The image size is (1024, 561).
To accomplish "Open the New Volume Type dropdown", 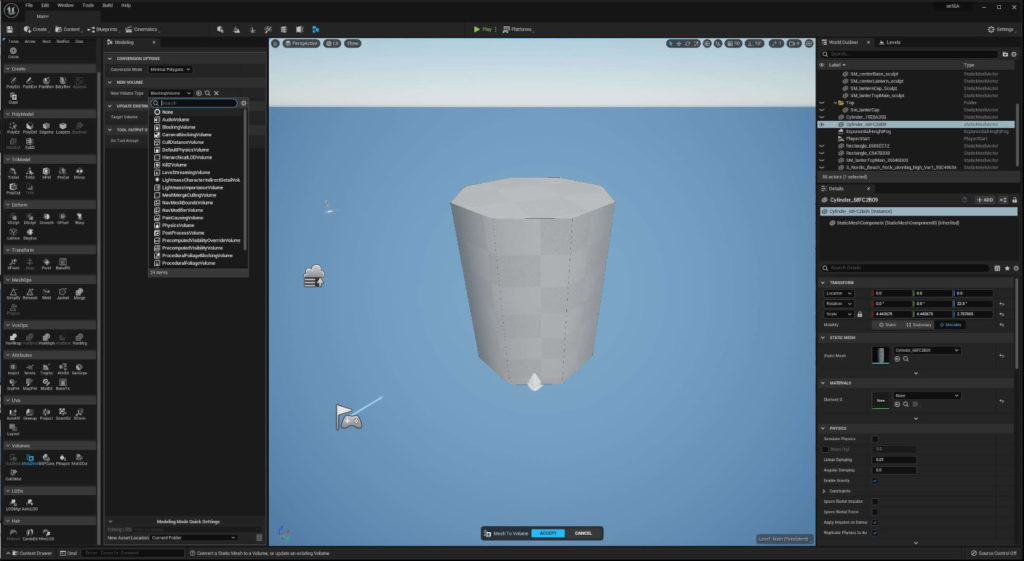I will click(x=170, y=93).
